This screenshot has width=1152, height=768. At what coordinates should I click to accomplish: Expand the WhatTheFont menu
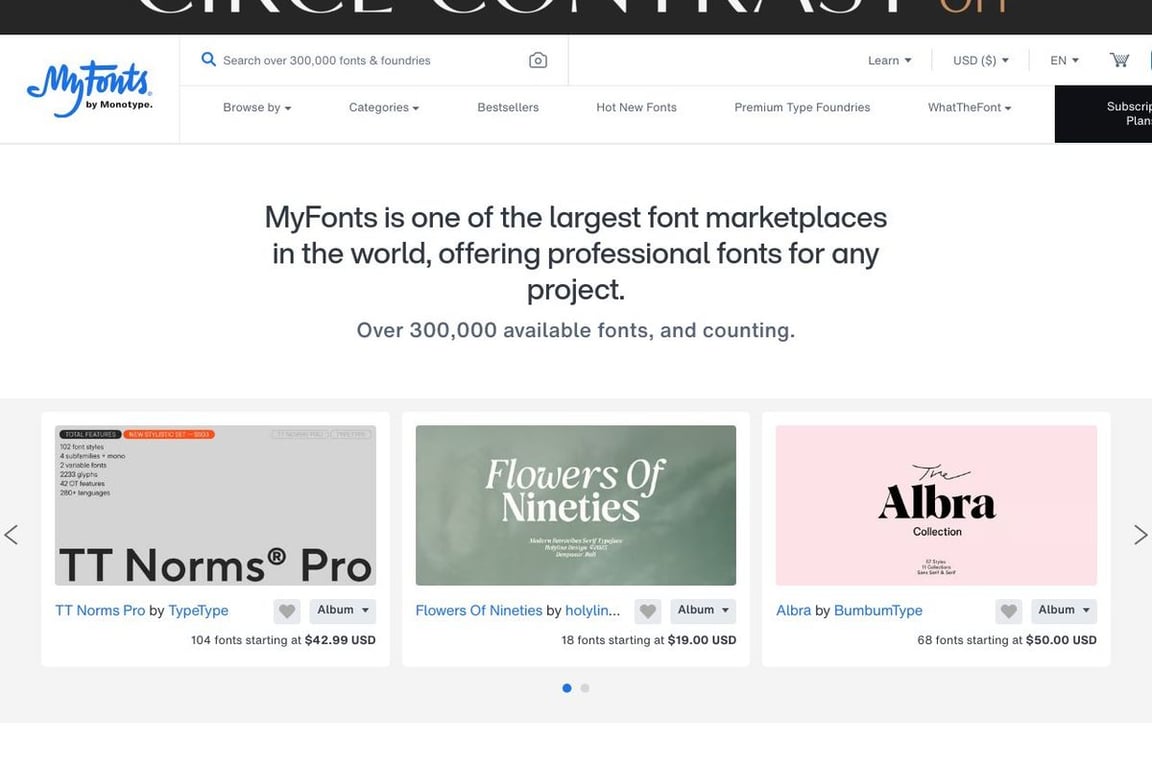click(x=969, y=107)
